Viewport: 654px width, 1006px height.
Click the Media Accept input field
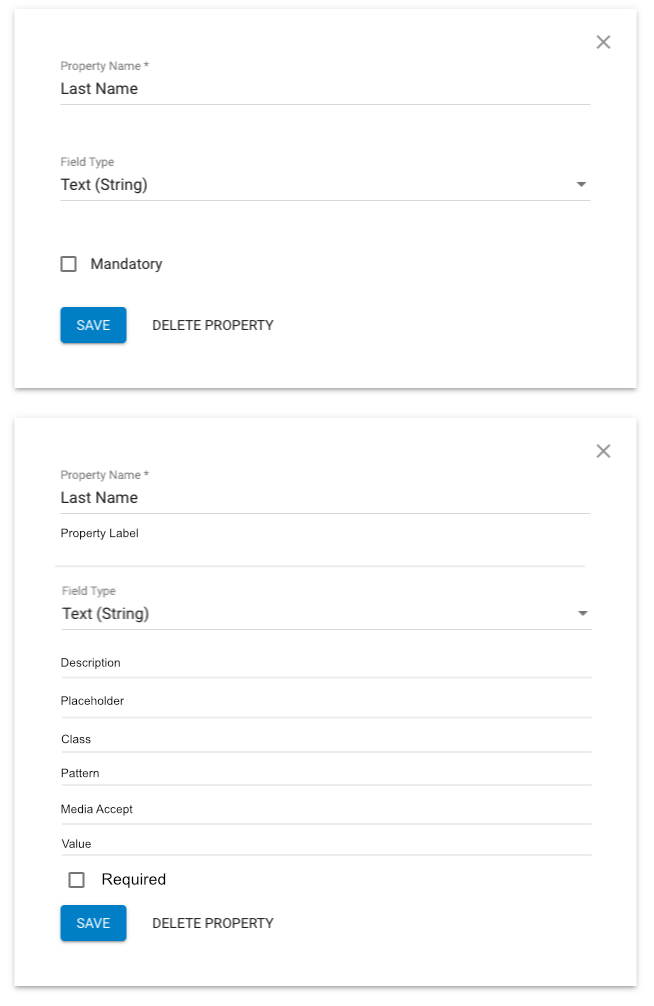[326, 811]
